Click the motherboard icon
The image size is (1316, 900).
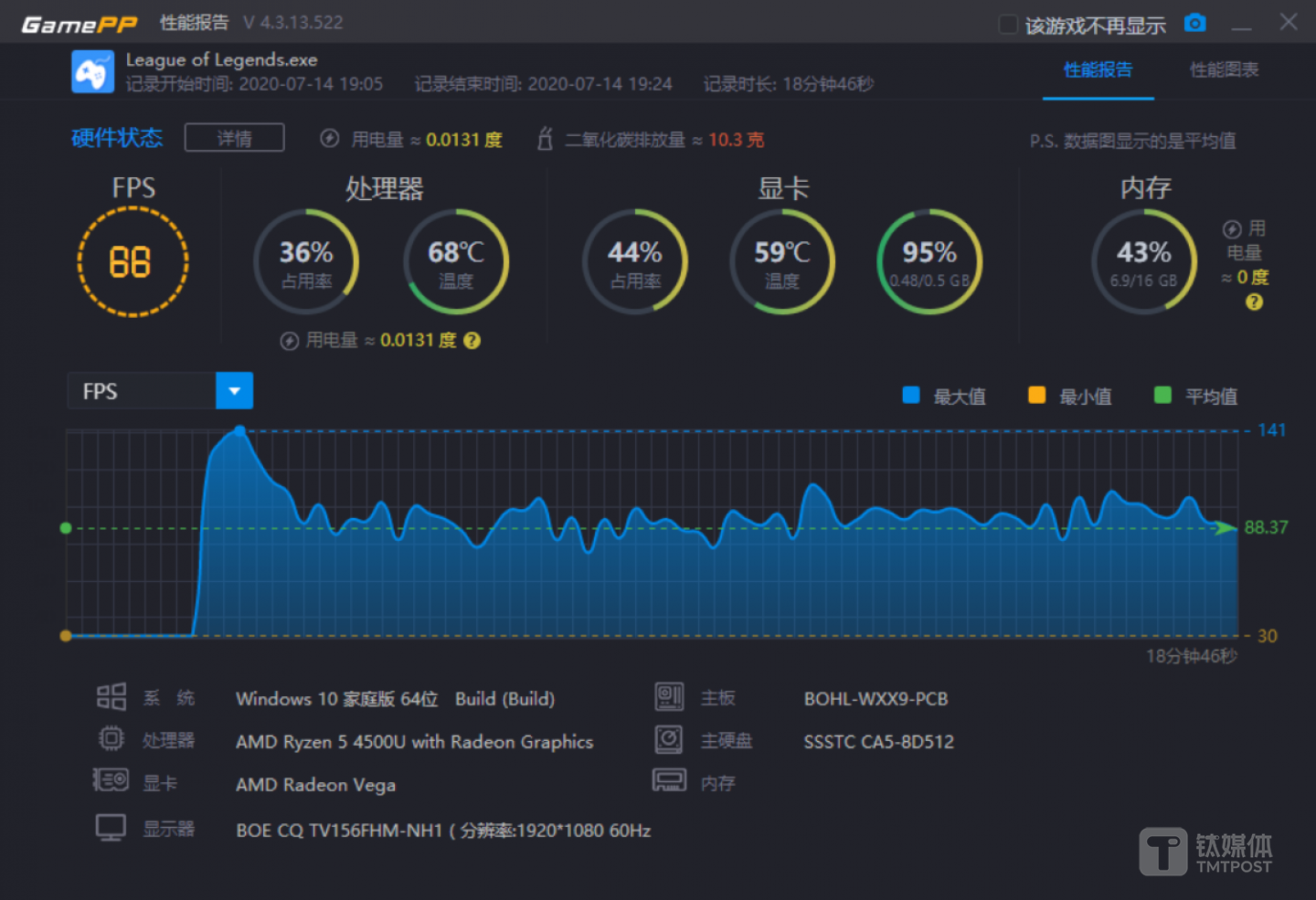669,697
